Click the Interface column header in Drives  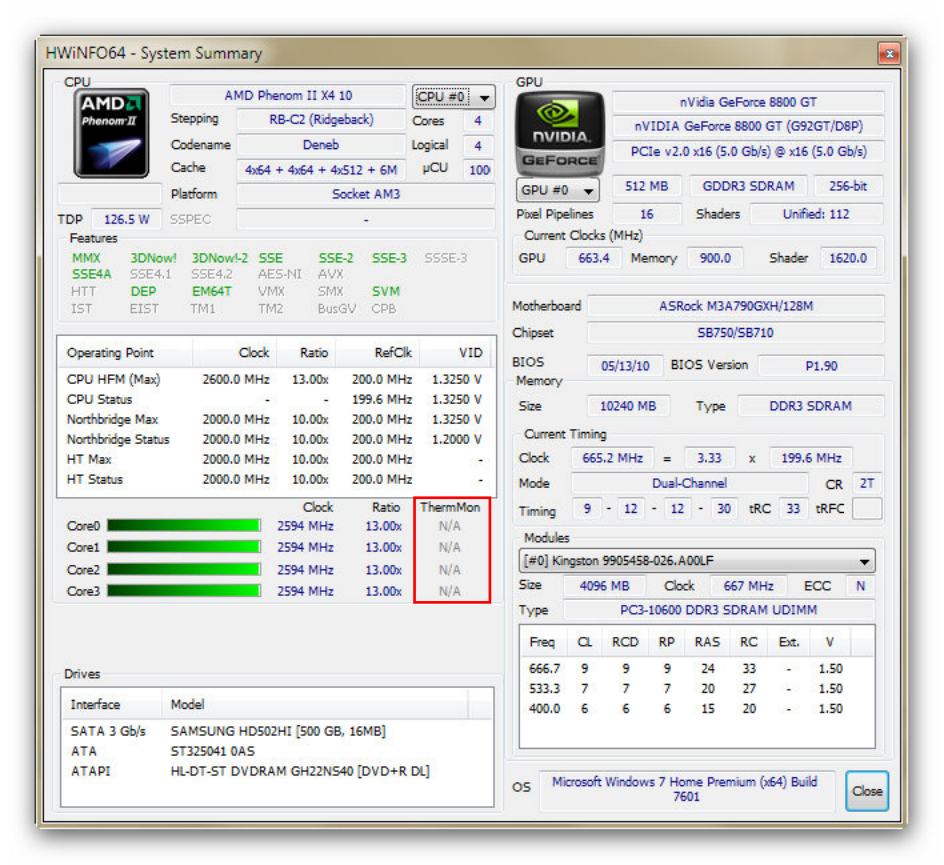click(111, 704)
